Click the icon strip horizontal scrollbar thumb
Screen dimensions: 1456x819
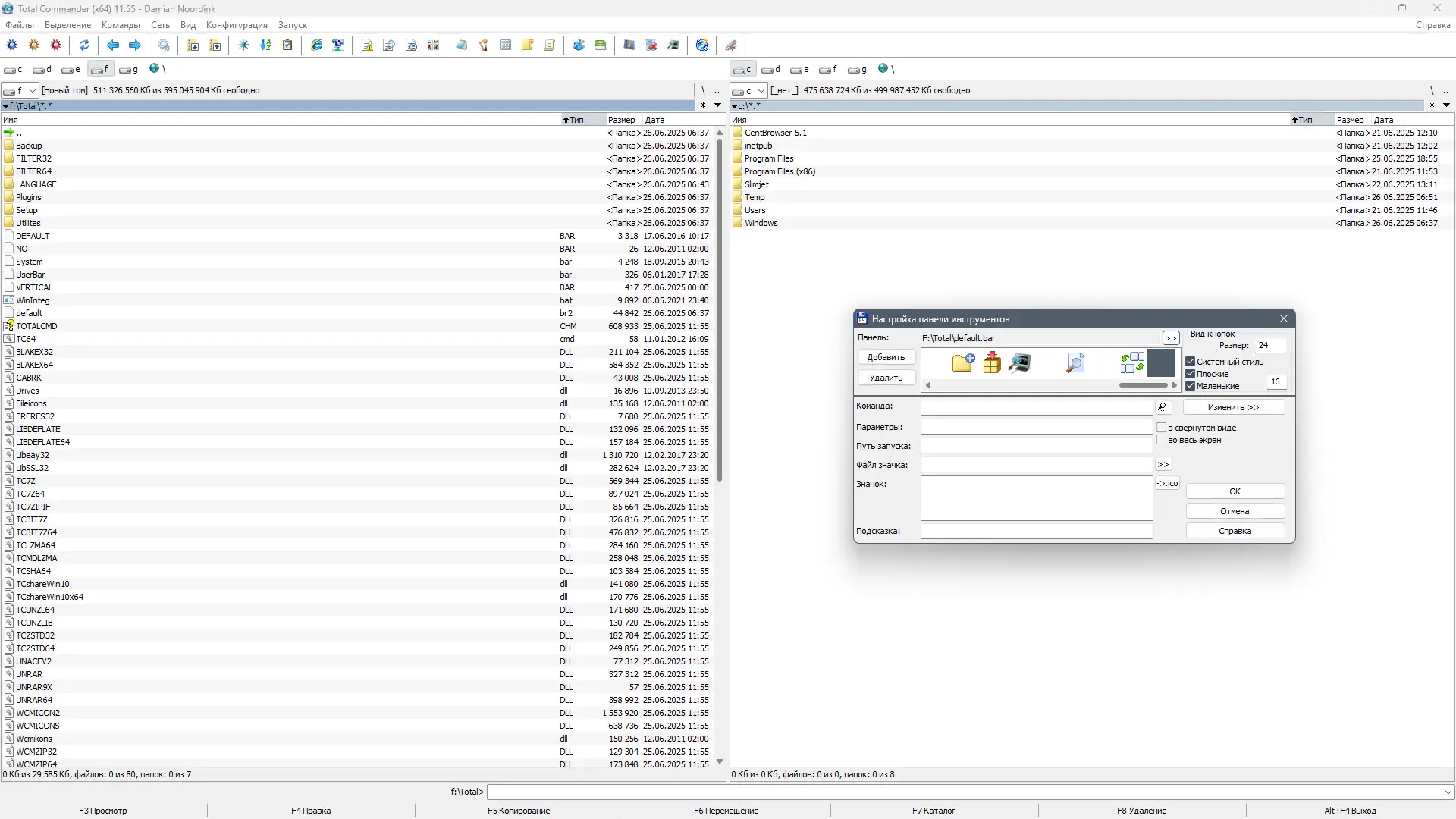pyautogui.click(x=1143, y=385)
